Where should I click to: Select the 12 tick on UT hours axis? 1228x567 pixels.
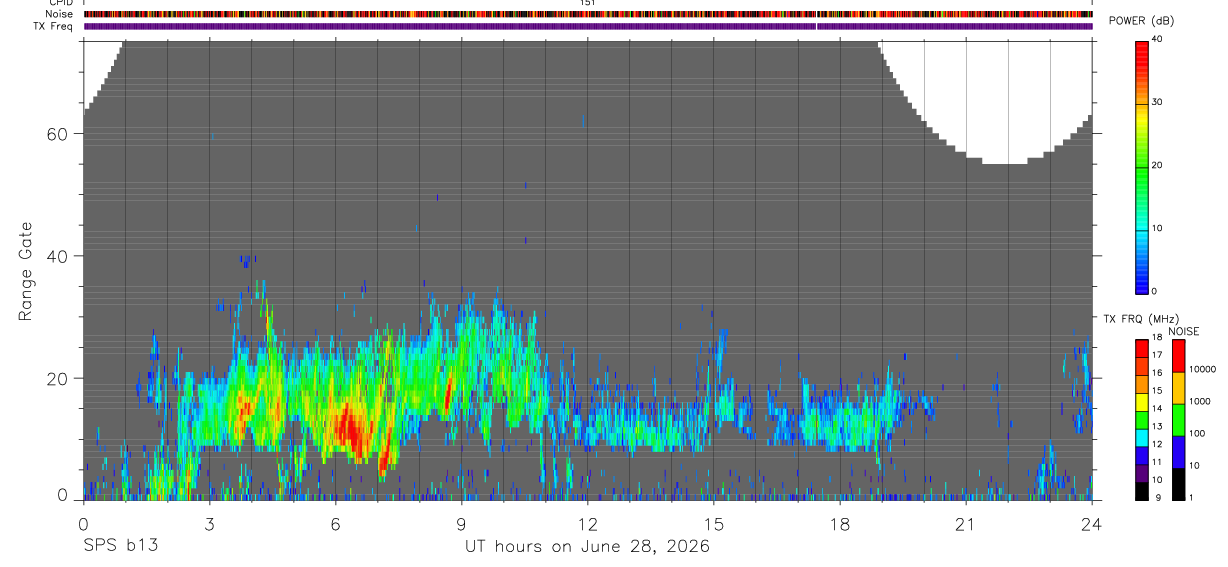tap(588, 523)
